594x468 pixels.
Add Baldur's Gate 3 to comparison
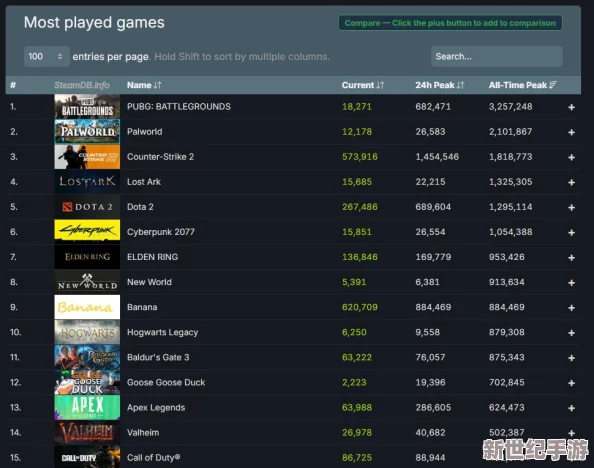571,358
